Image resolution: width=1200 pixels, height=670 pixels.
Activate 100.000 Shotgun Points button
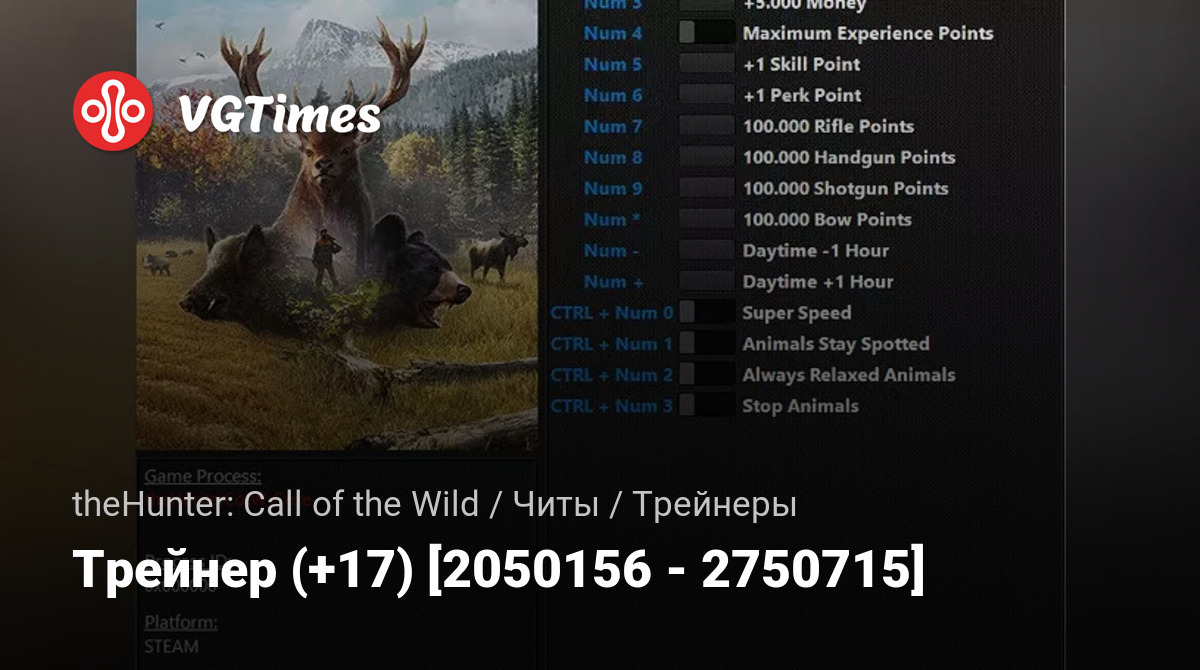tap(707, 188)
